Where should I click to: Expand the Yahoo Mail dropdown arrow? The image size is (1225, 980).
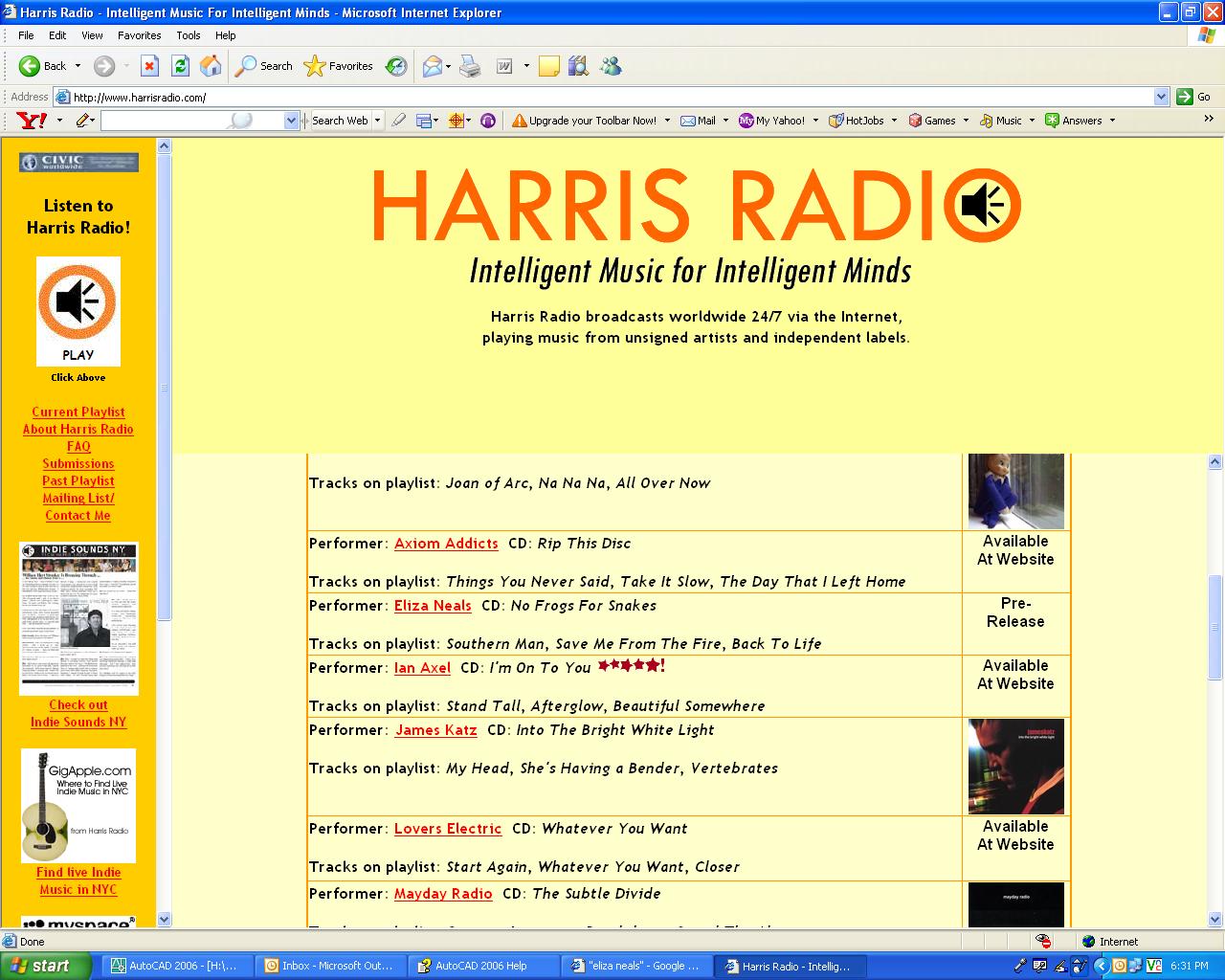(x=725, y=121)
